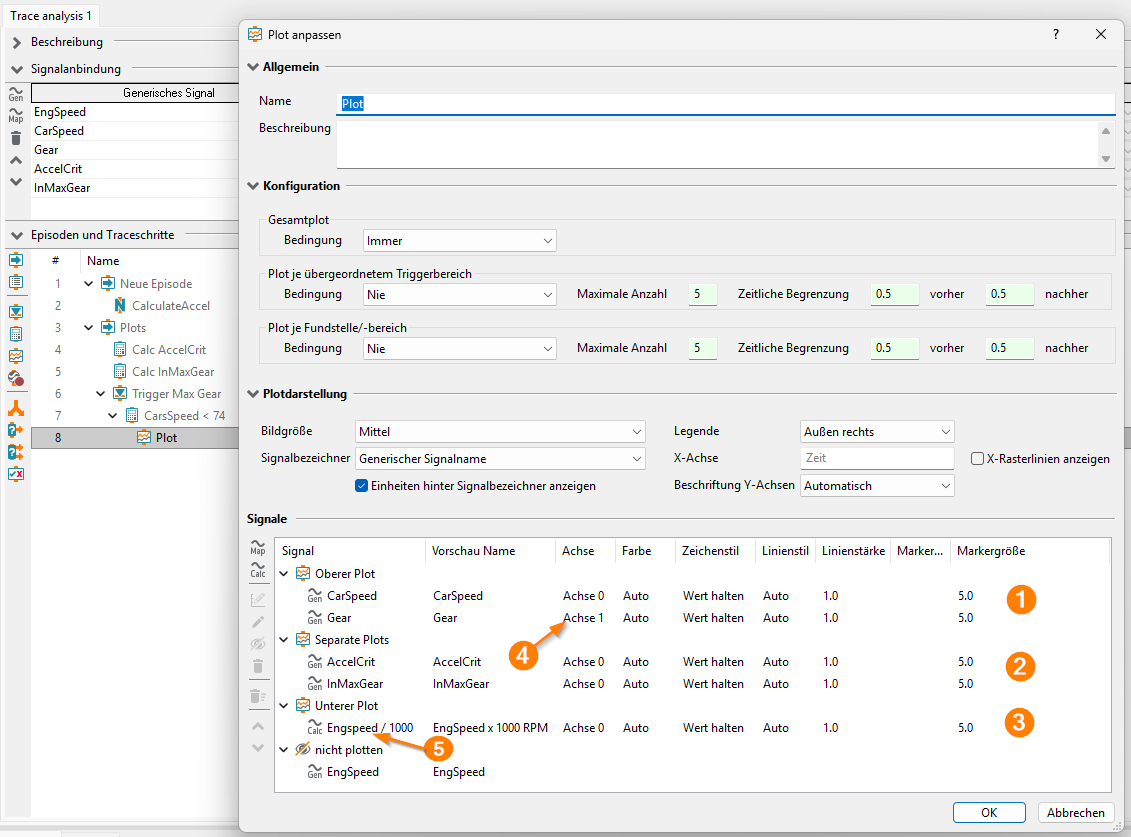Image resolution: width=1131 pixels, height=837 pixels.
Task: Click the help question mark in the dialog title bar
Action: (x=1056, y=35)
